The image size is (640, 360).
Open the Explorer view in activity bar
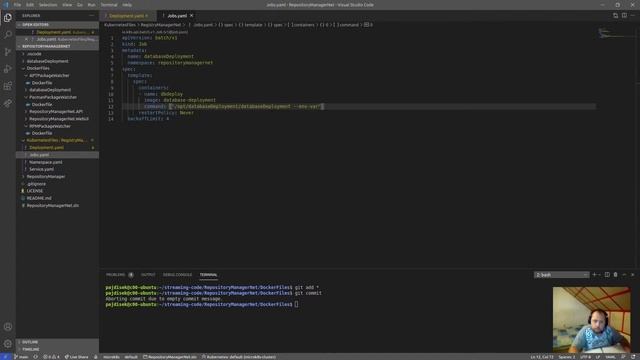8,18
